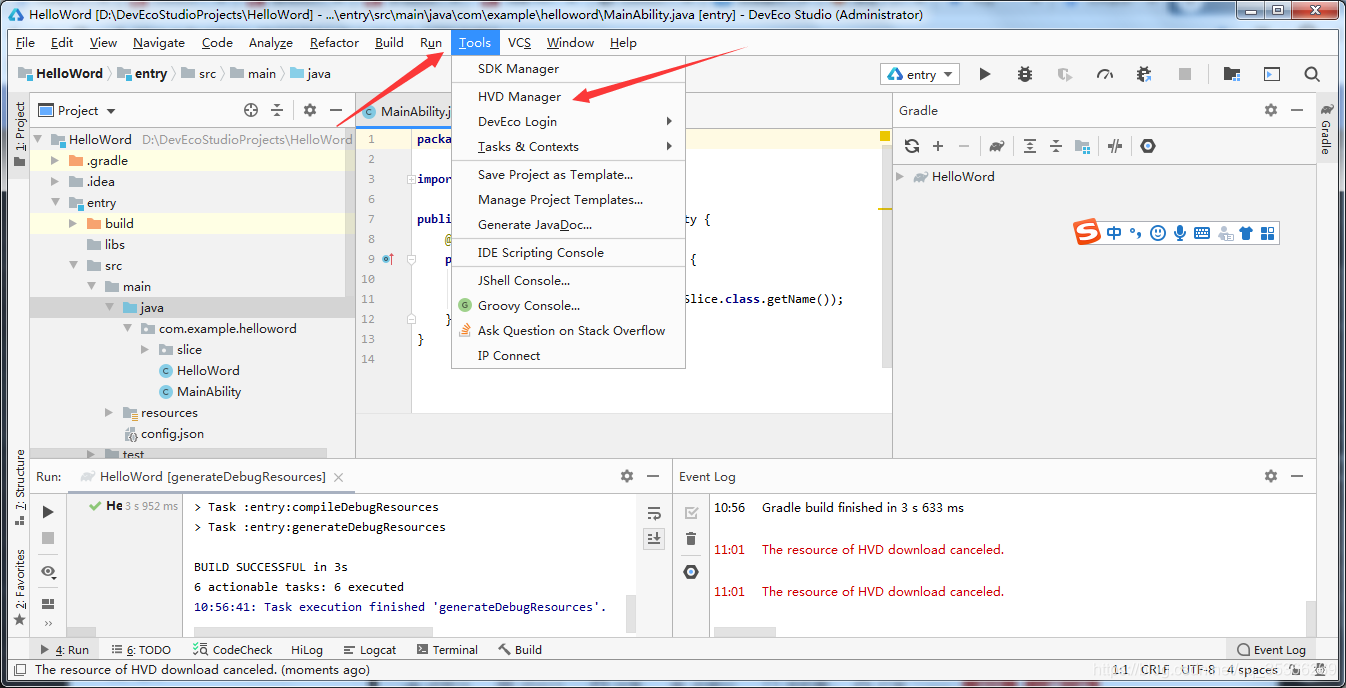Screen dimensions: 1346x688
Task: Open the Logcat tool window
Action: 369,649
